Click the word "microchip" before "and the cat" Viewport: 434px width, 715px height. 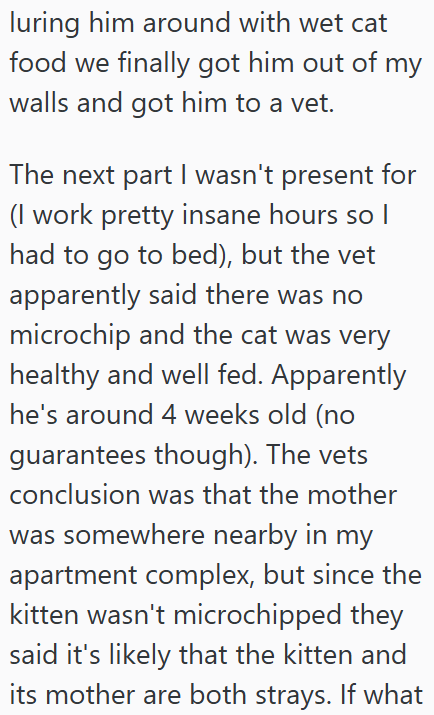(x=70, y=335)
